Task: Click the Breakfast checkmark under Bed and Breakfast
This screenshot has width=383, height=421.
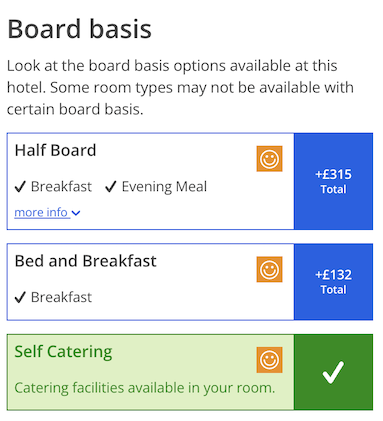Action: 20,297
